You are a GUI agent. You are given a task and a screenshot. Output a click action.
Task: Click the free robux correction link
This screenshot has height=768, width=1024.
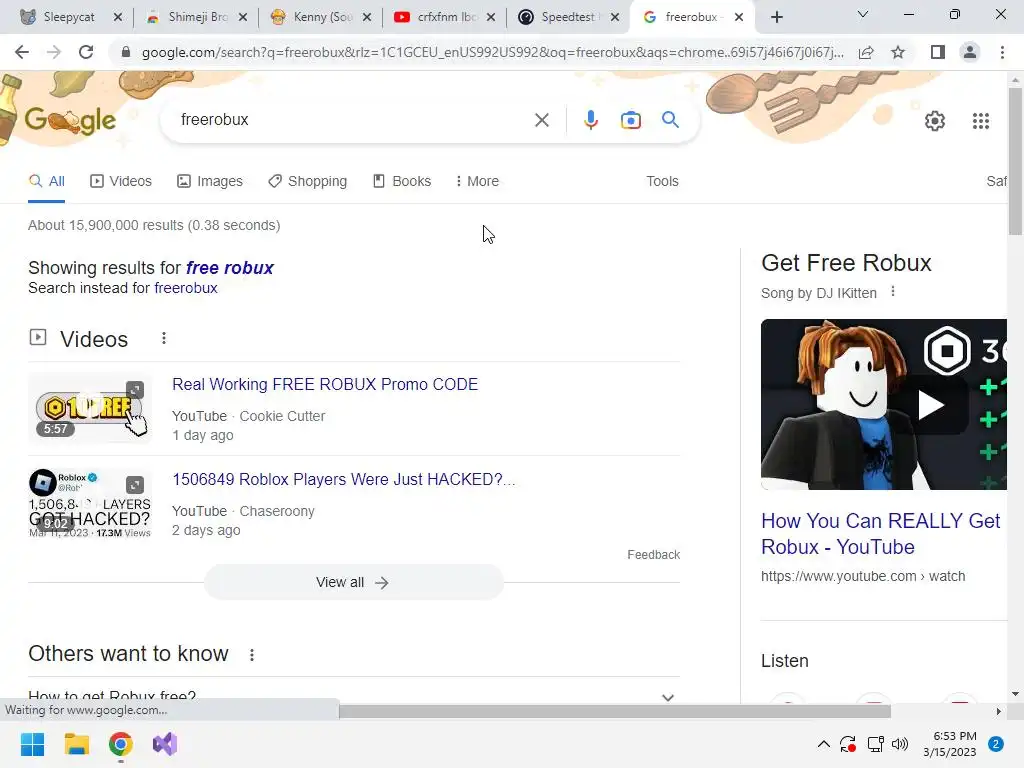click(229, 268)
